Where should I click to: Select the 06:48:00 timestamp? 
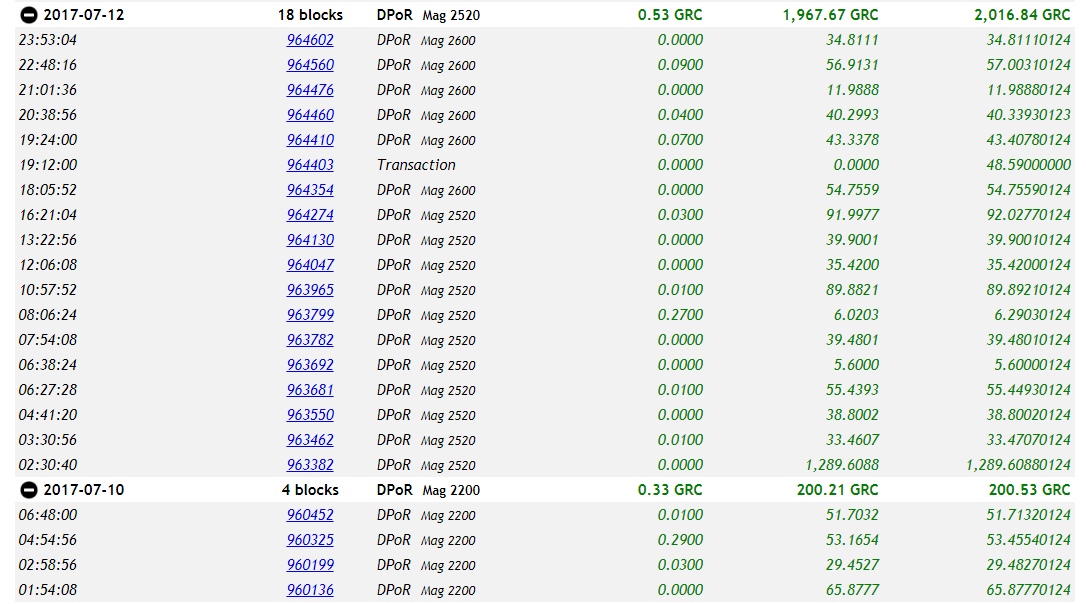coord(48,515)
